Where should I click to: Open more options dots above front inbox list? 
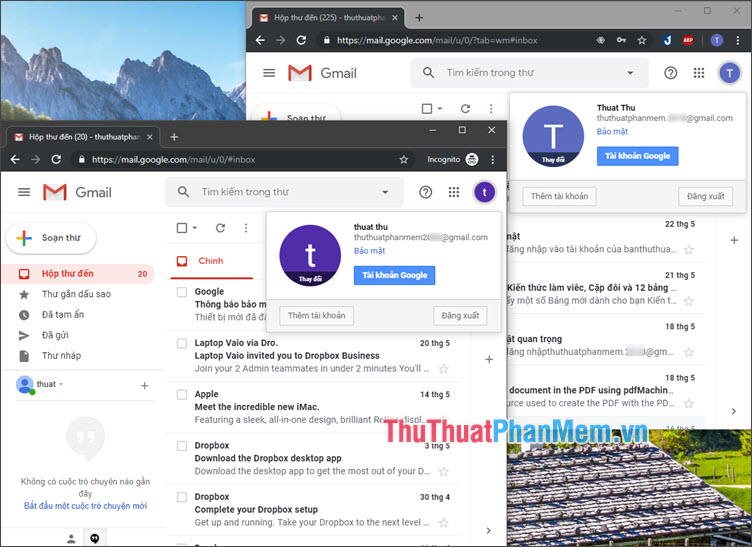point(246,228)
